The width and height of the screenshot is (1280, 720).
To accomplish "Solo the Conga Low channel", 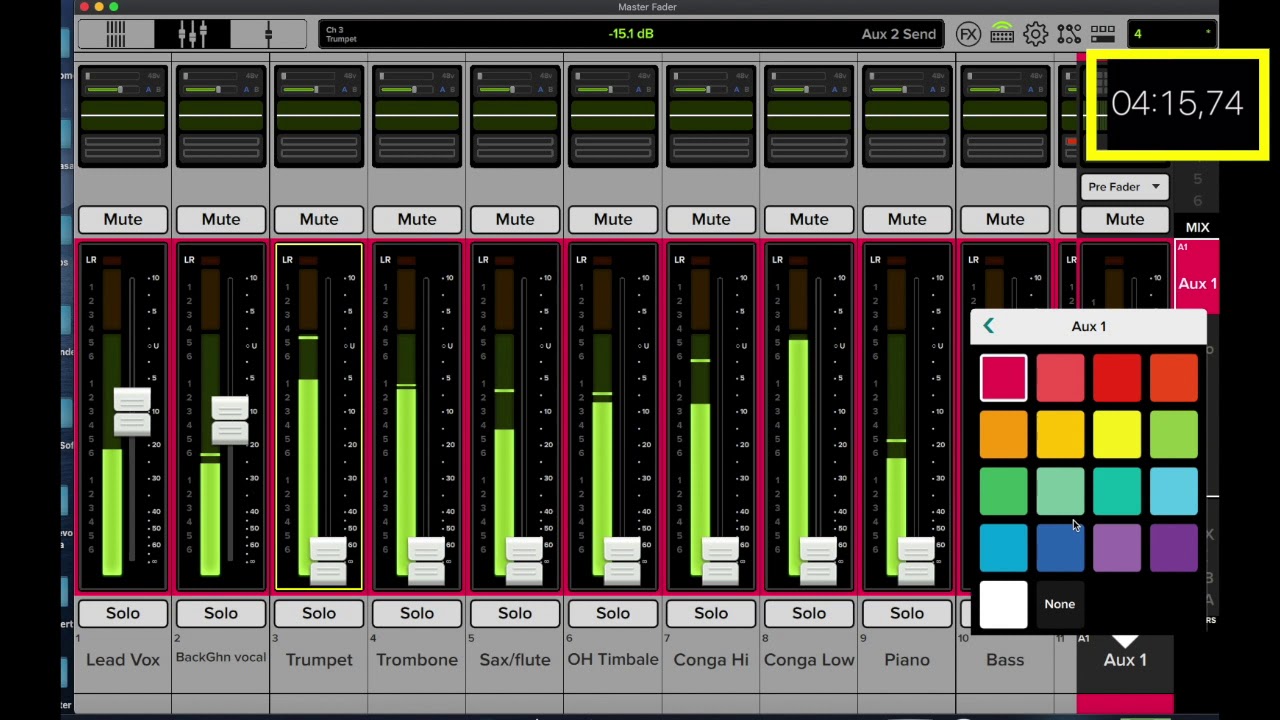I will click(809, 613).
